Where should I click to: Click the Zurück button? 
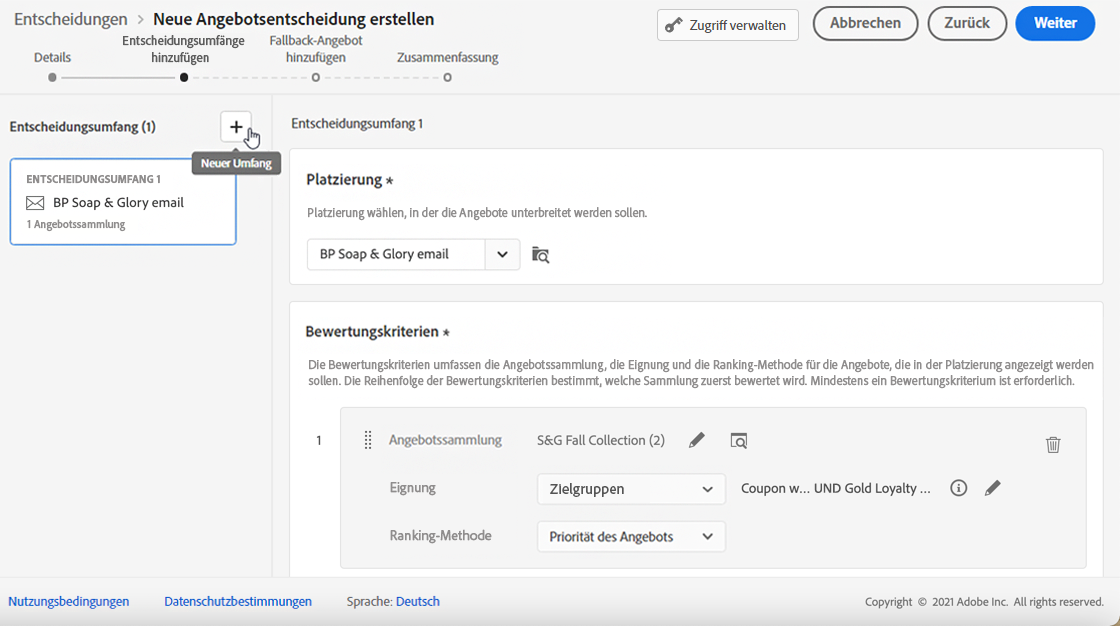(967, 23)
